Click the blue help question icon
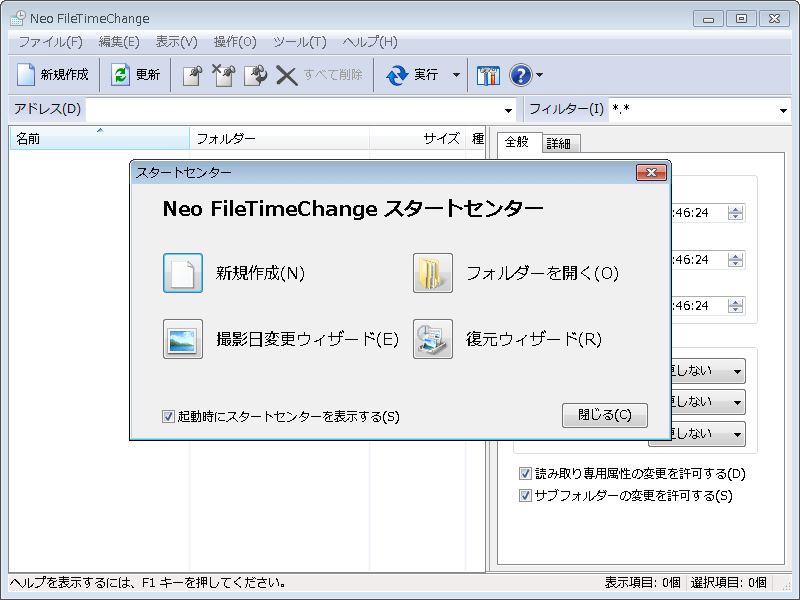800x600 pixels. [x=521, y=76]
